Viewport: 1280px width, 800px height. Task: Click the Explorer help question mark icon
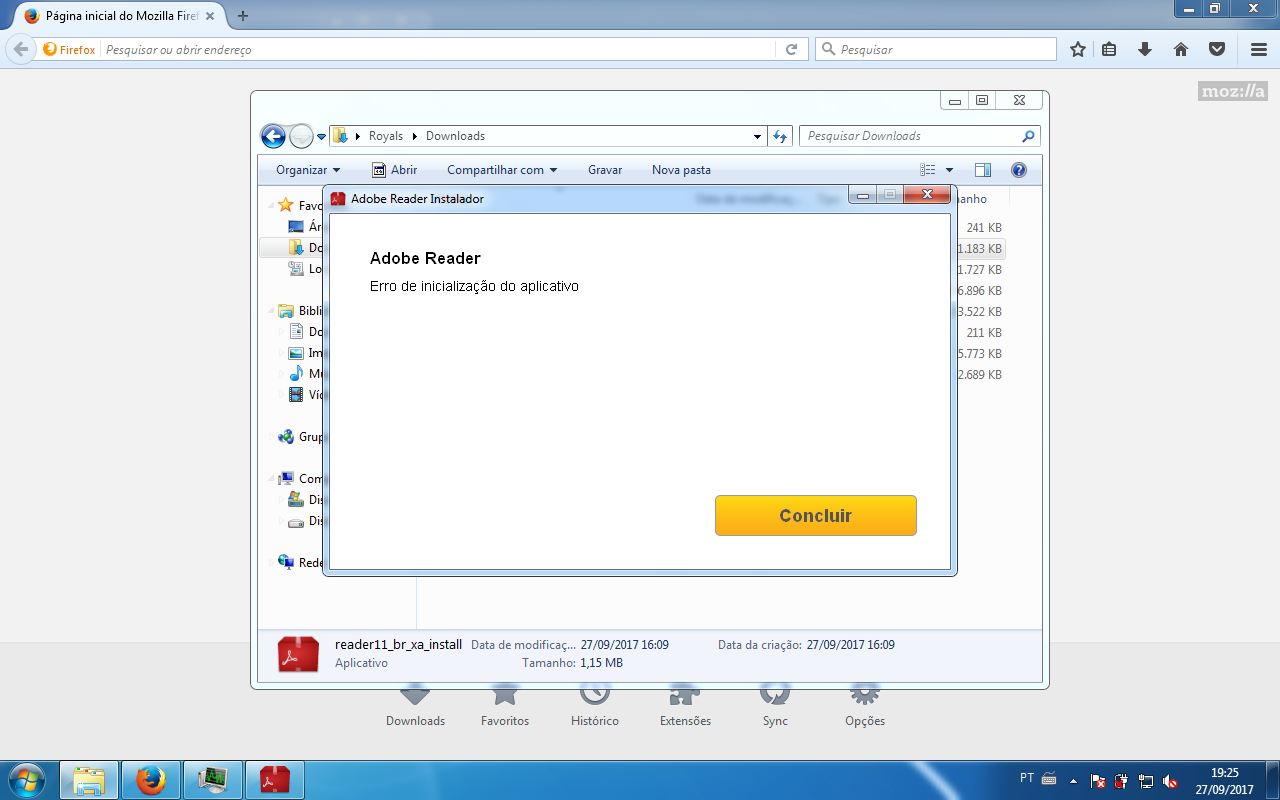click(x=1019, y=170)
